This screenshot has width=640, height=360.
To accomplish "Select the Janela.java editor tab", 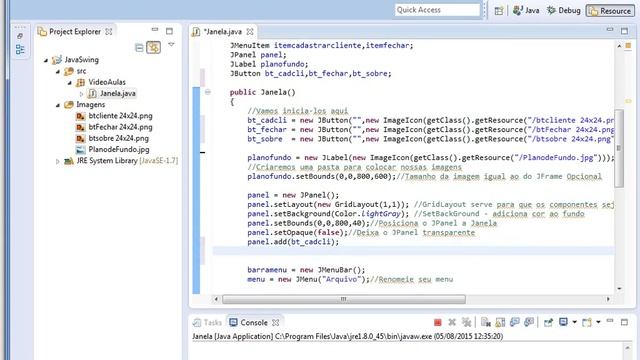I will coord(222,31).
